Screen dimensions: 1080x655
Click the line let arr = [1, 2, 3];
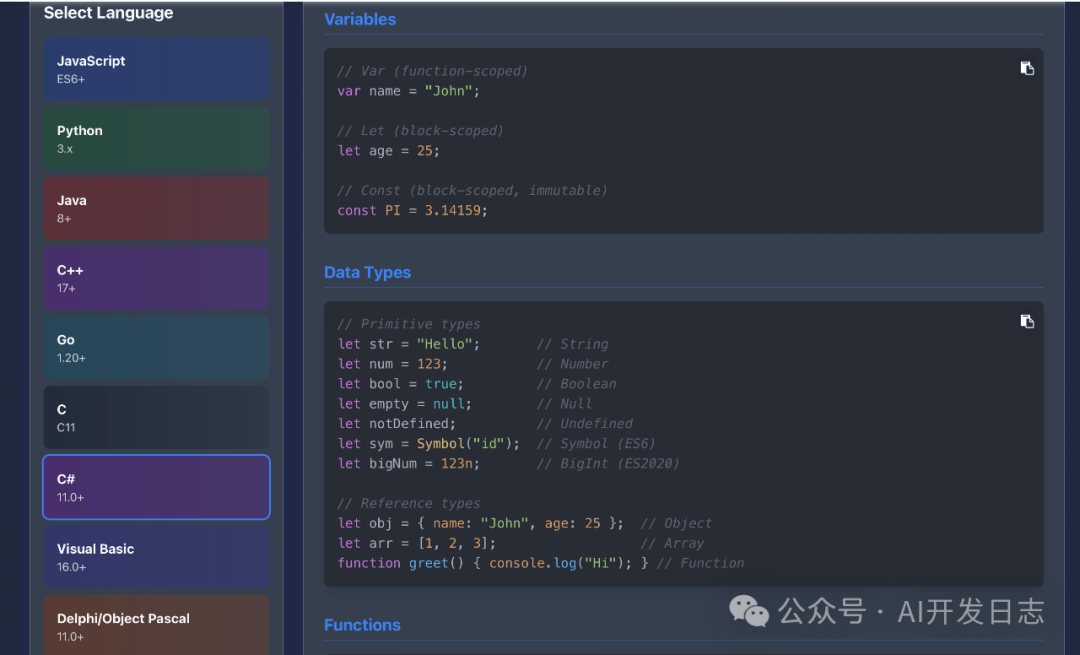pos(417,543)
